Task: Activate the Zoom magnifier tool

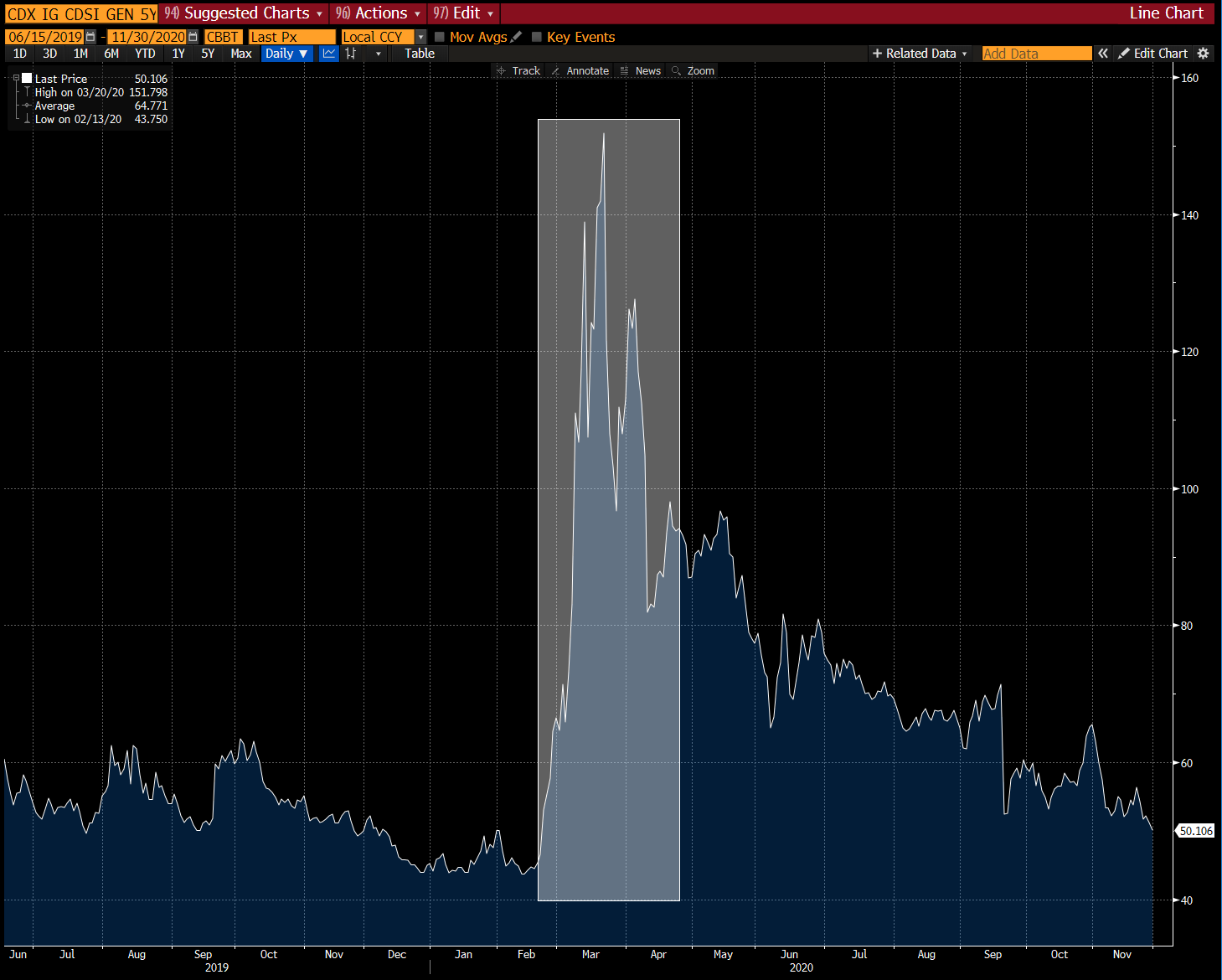Action: point(693,71)
